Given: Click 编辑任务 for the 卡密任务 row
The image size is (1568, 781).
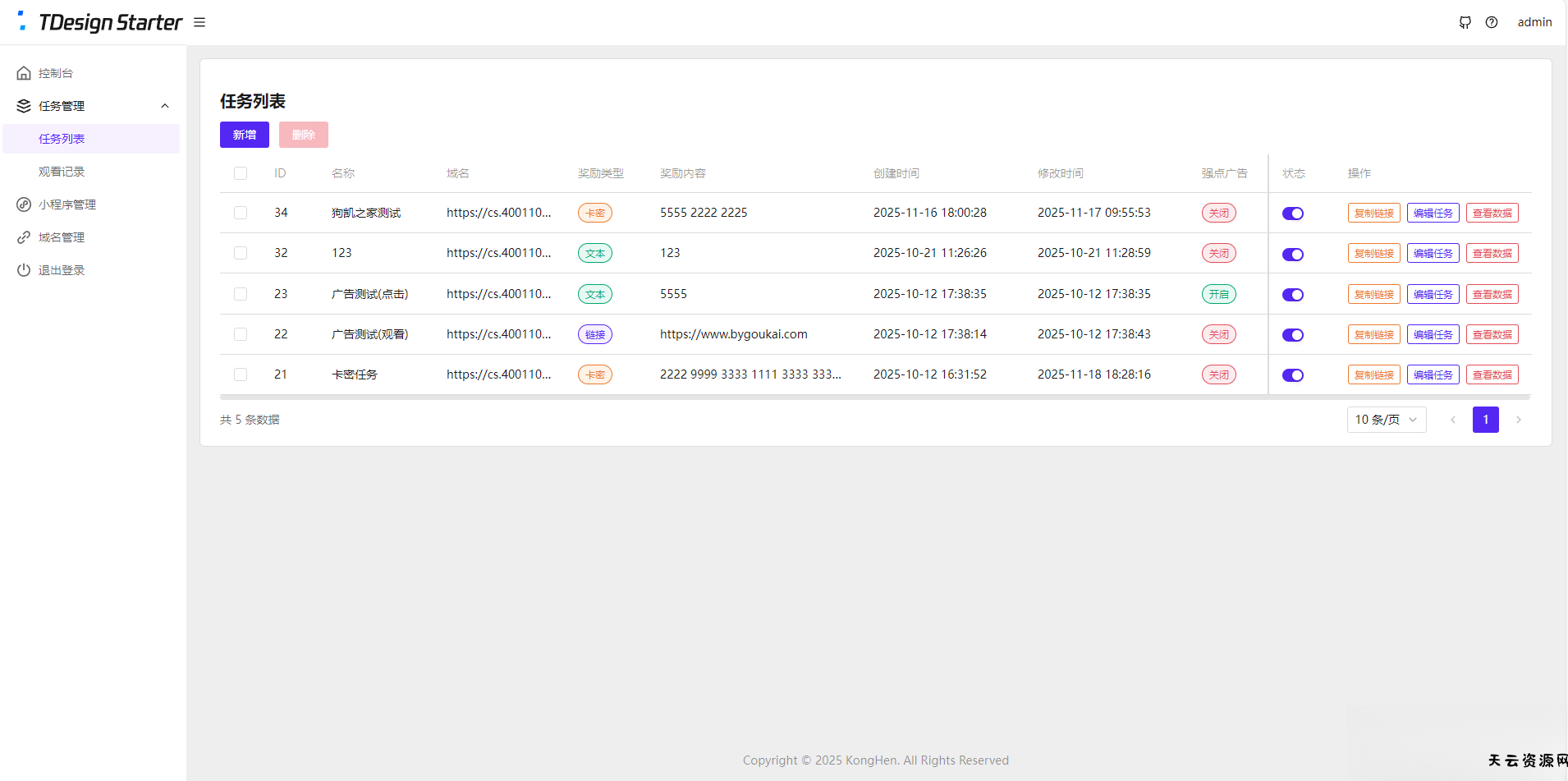Looking at the screenshot, I should click(x=1433, y=374).
